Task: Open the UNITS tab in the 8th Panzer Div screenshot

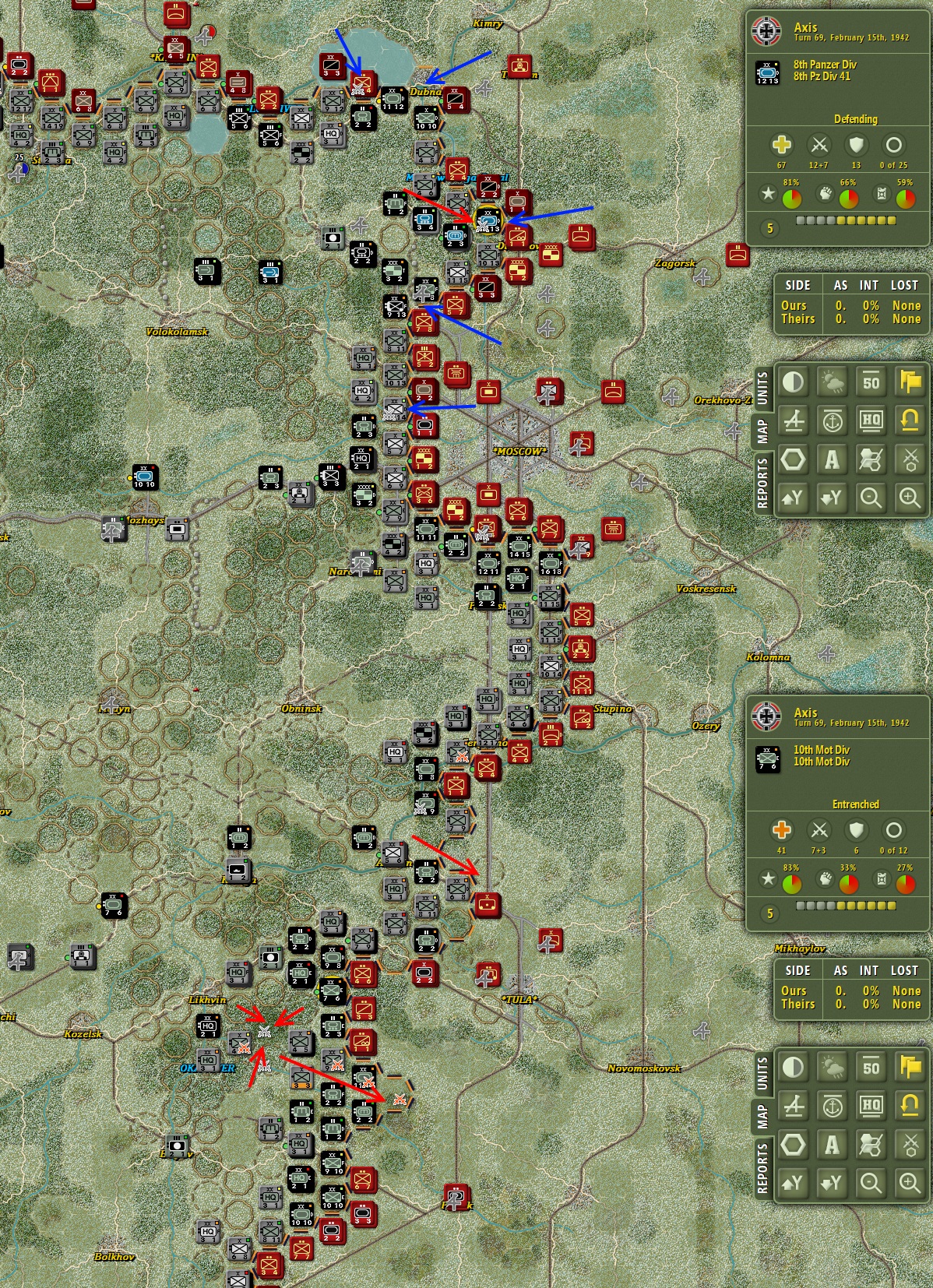Action: tap(762, 387)
